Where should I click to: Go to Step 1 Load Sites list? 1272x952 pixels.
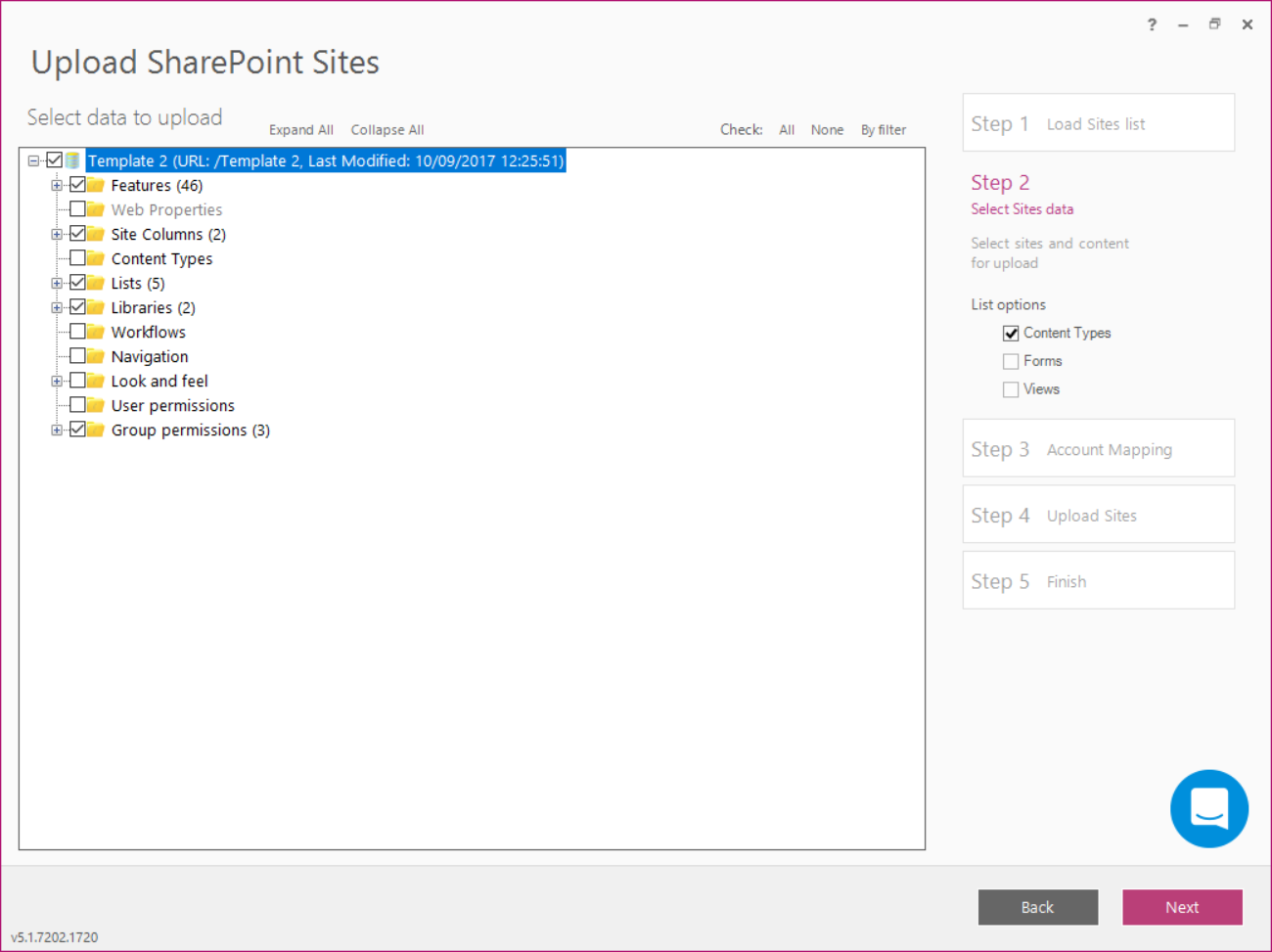(x=1098, y=122)
